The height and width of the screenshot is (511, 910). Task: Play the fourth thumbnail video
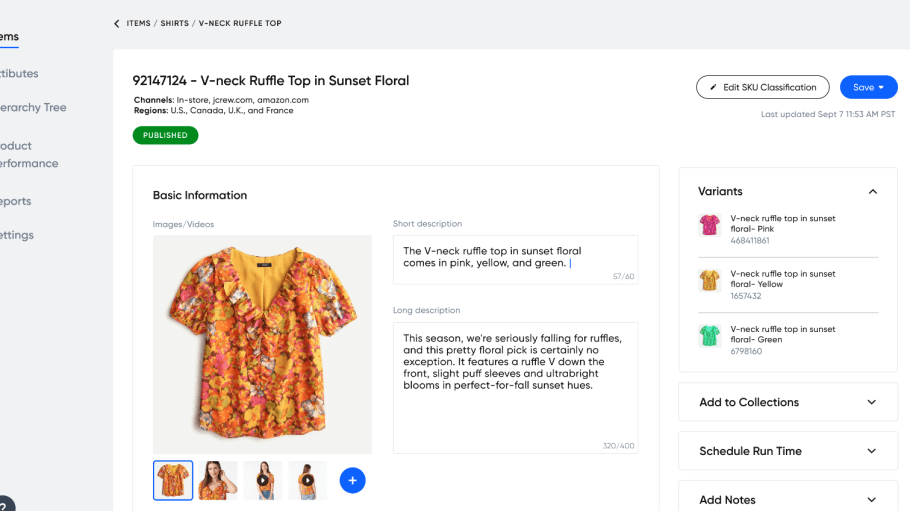(x=308, y=480)
